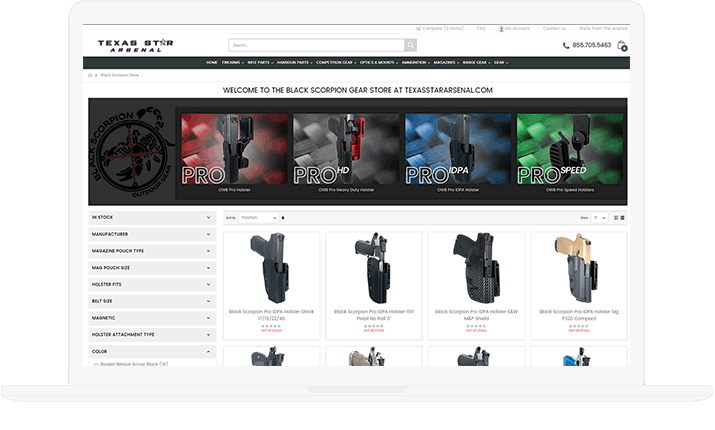Open the COMPETITION GEAR menu
This screenshot has height=430, width=715.
click(x=336, y=62)
